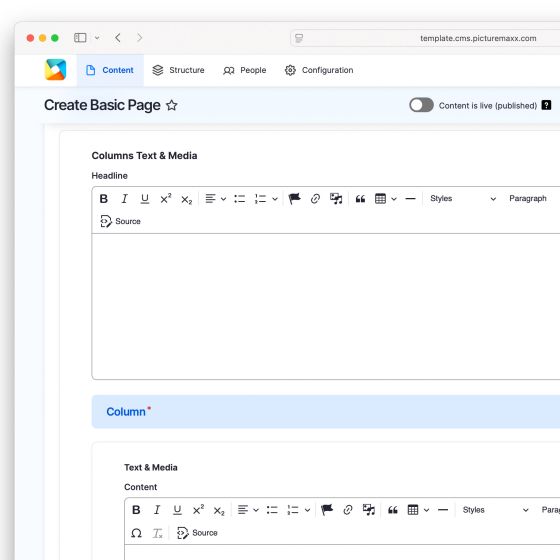Toggle Source mode in Headline editor
This screenshot has height=560, width=560.
(x=120, y=221)
